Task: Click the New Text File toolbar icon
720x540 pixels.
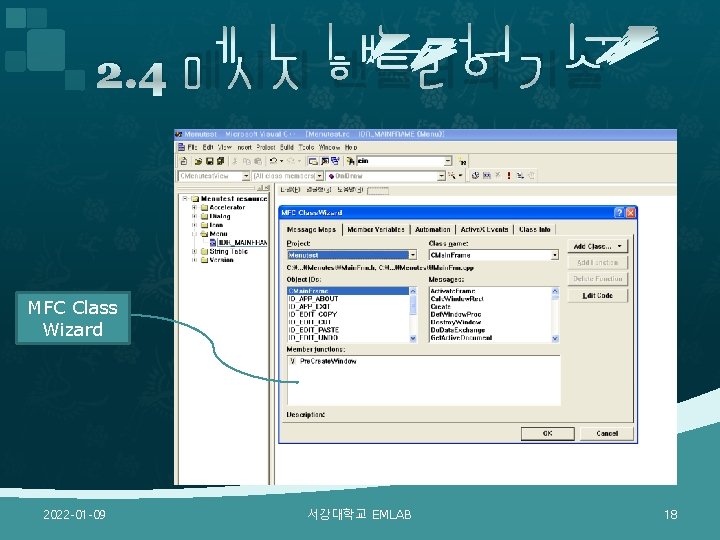Action: pyautogui.click(x=184, y=161)
